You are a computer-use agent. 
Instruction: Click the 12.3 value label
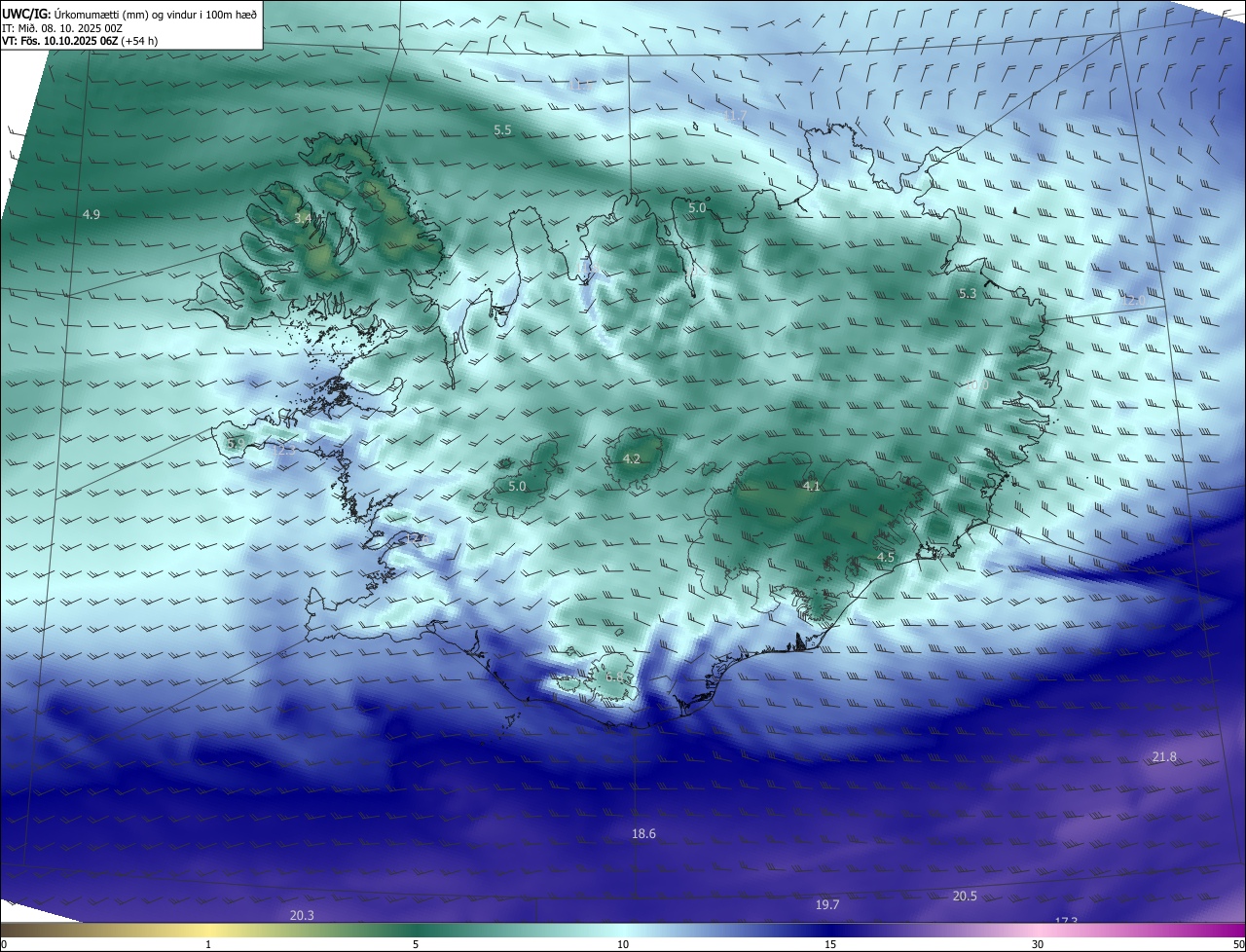click(285, 450)
